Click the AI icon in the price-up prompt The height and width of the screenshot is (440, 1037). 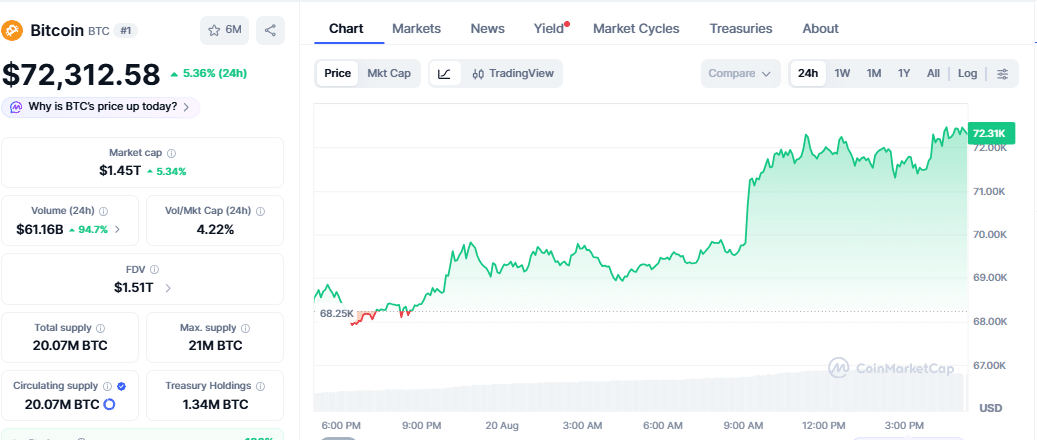point(17,107)
